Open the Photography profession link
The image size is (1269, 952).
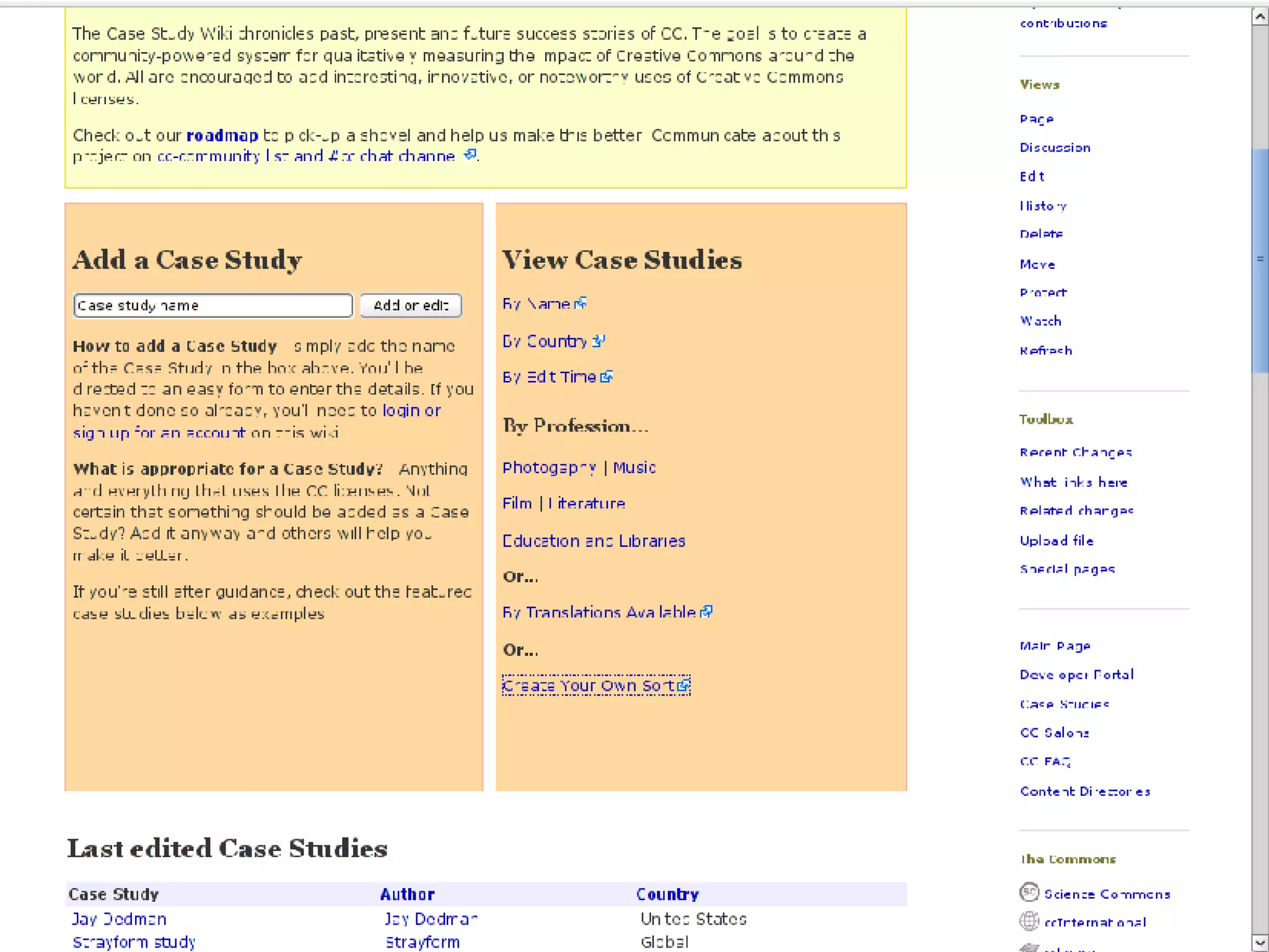pyautogui.click(x=548, y=468)
